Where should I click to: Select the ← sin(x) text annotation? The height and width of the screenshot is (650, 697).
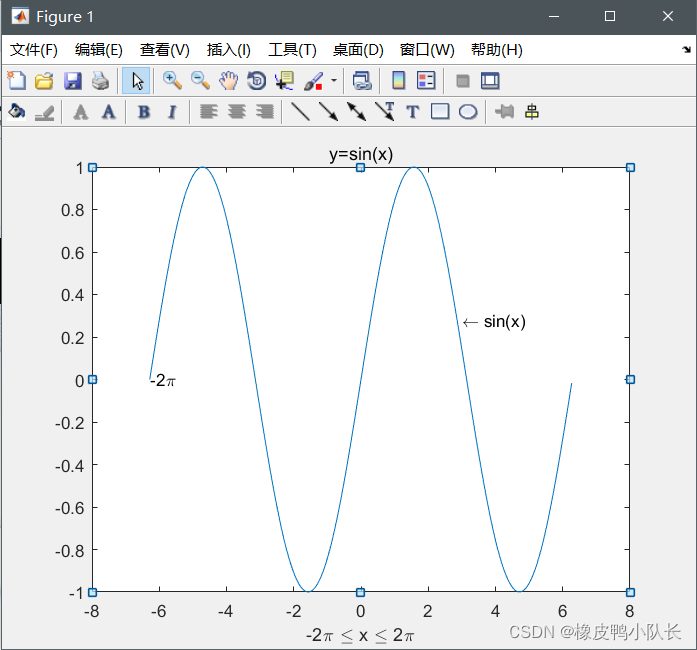point(494,321)
